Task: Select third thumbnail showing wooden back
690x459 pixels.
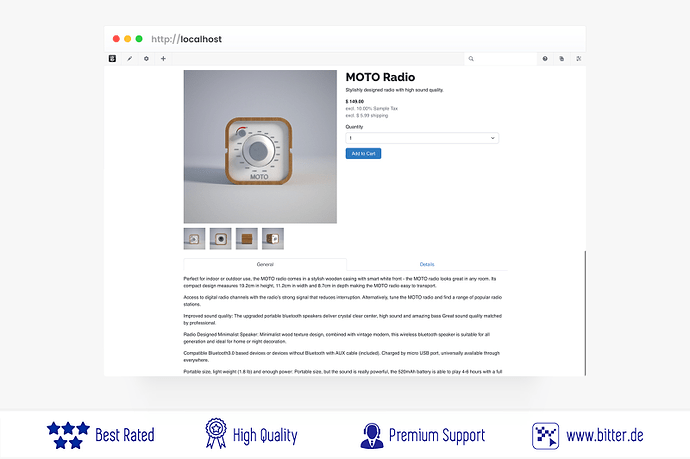Action: click(x=246, y=239)
